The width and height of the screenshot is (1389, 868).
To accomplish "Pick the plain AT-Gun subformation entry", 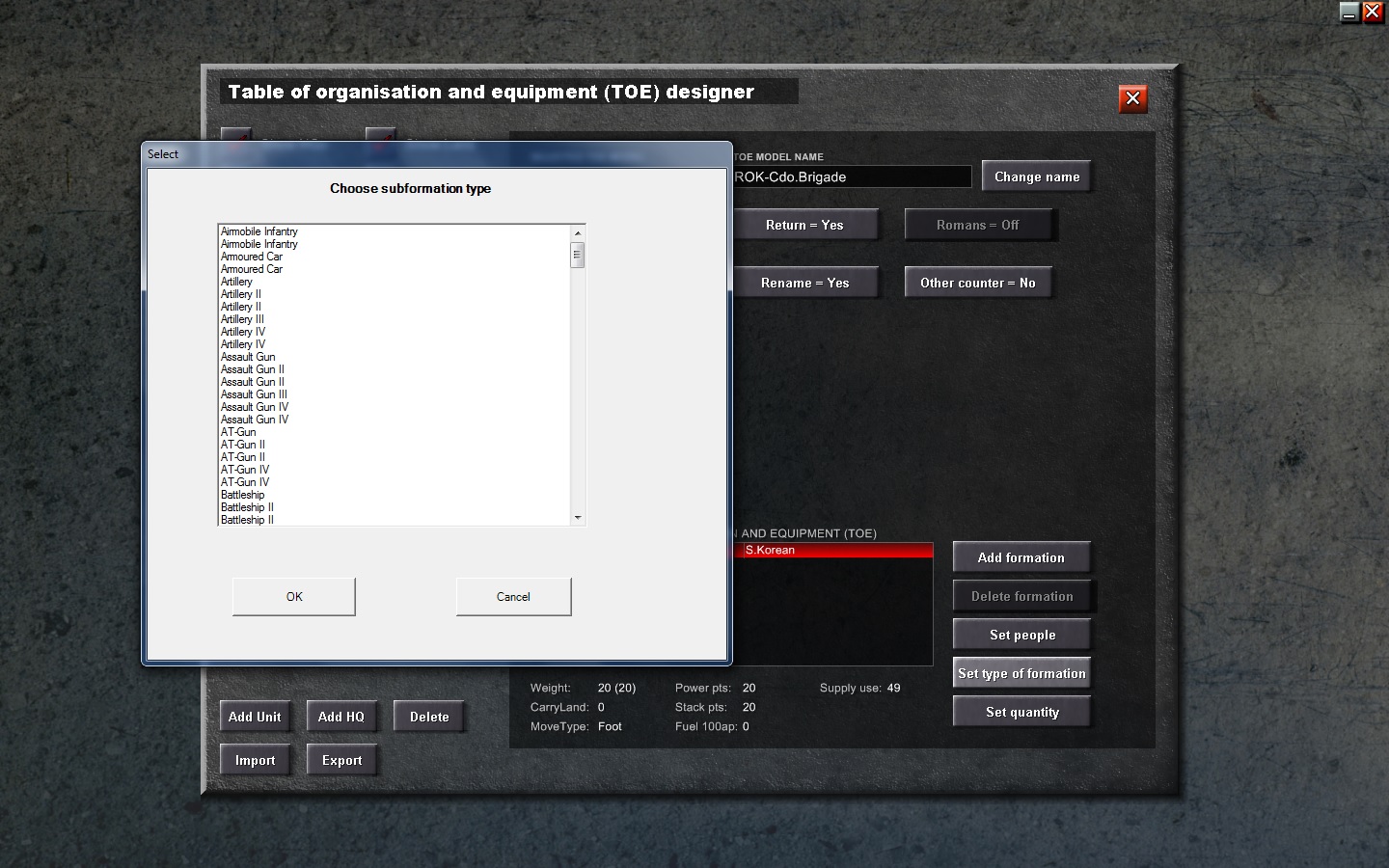I will click(238, 432).
